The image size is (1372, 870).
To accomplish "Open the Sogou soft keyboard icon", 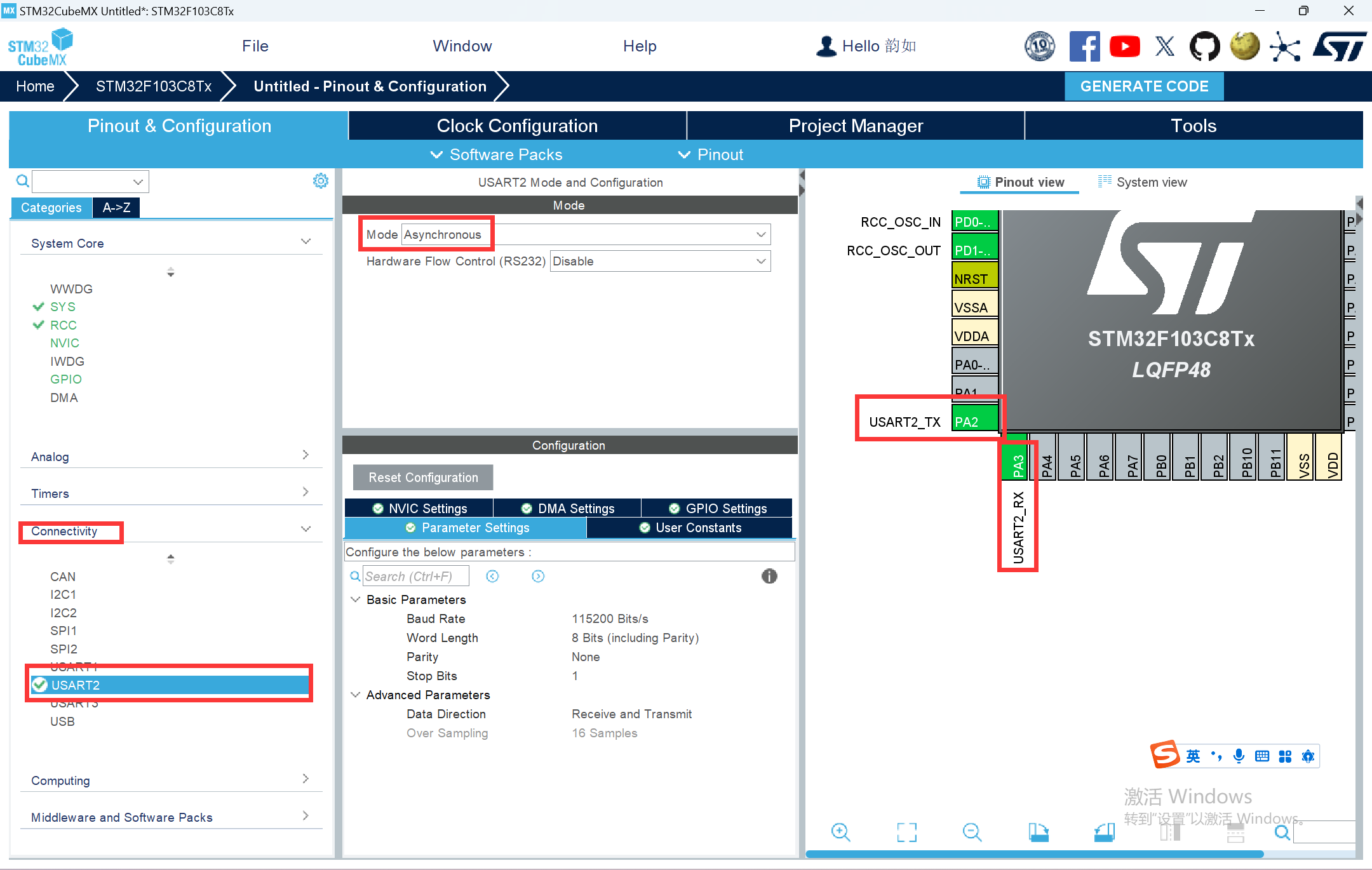I will pos(1262,756).
